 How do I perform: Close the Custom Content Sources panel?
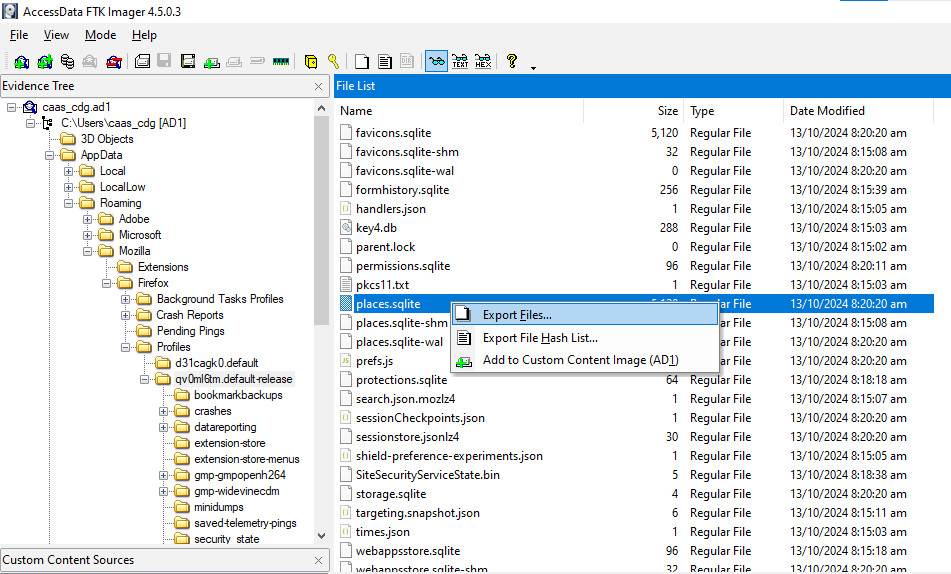(x=318, y=561)
